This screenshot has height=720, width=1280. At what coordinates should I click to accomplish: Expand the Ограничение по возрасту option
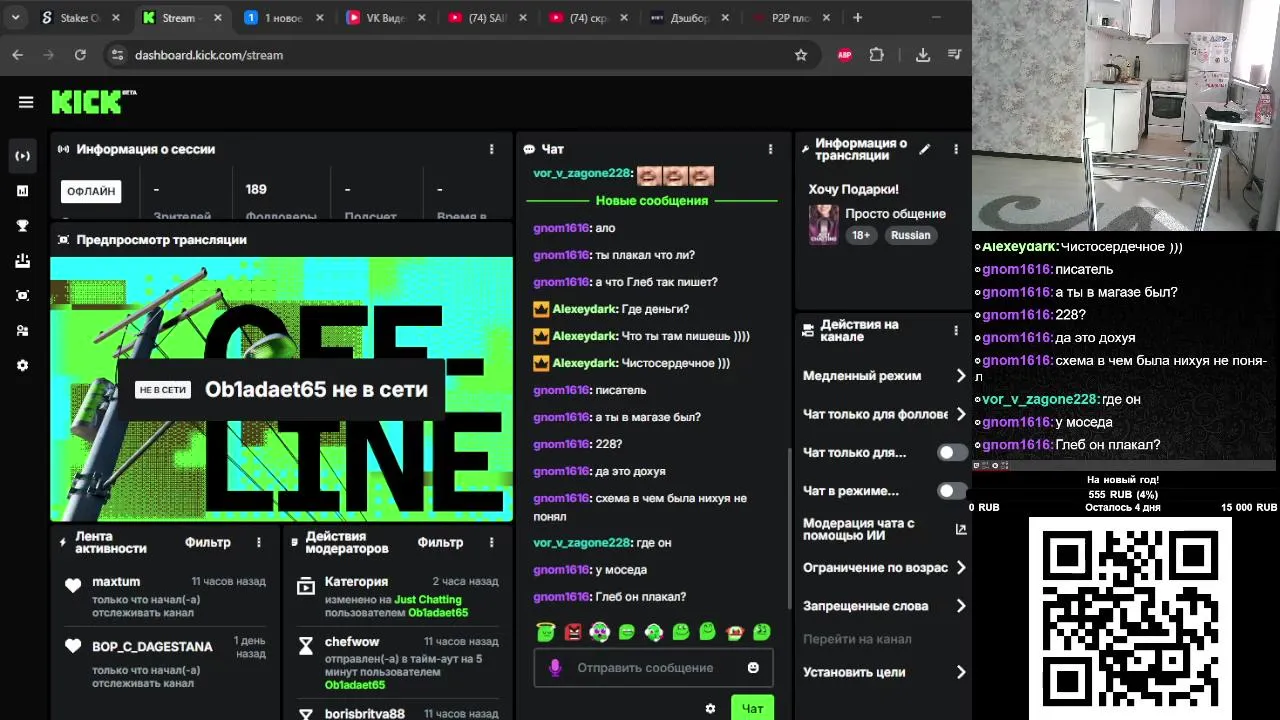tap(885, 568)
